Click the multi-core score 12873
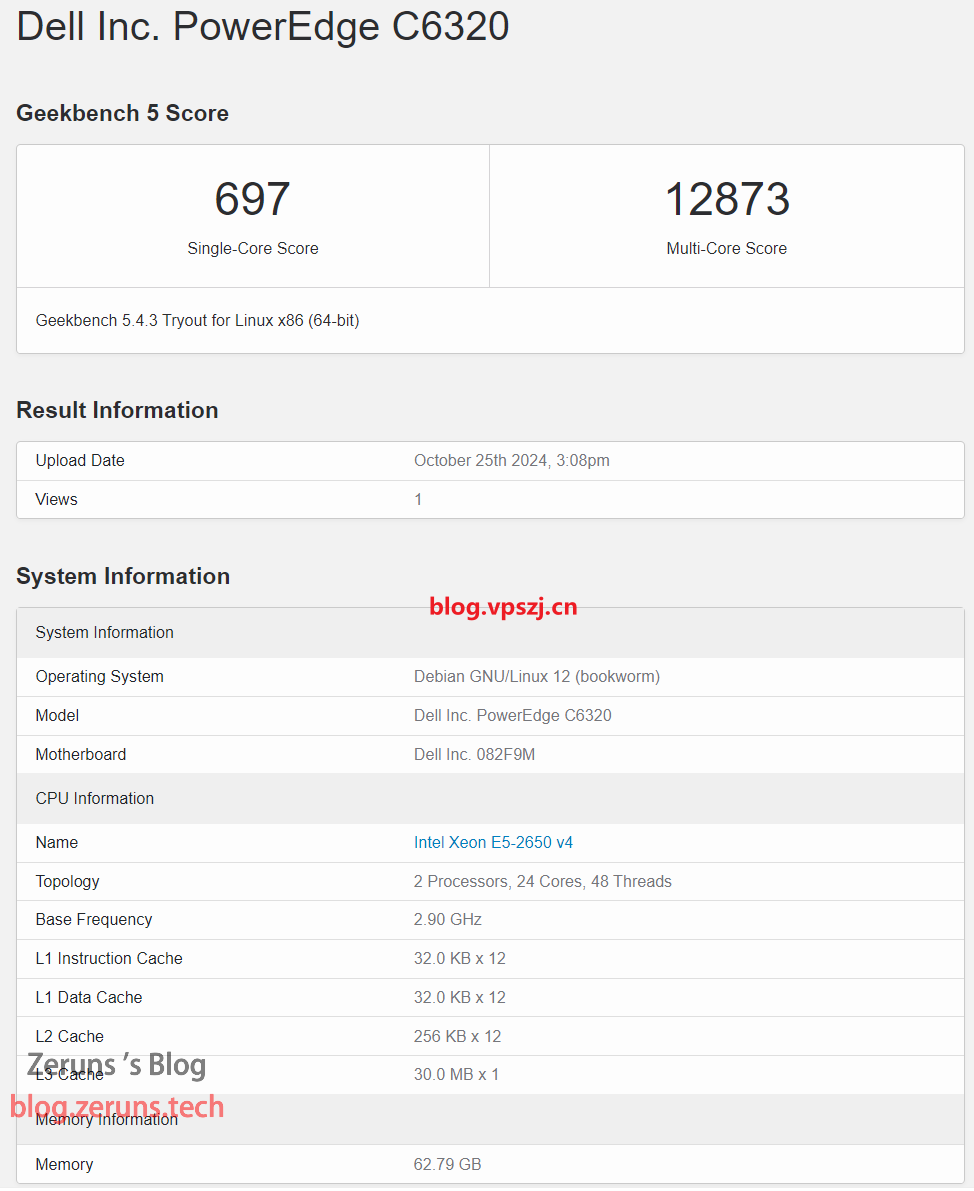Viewport: 974px width, 1191px height. pos(727,199)
